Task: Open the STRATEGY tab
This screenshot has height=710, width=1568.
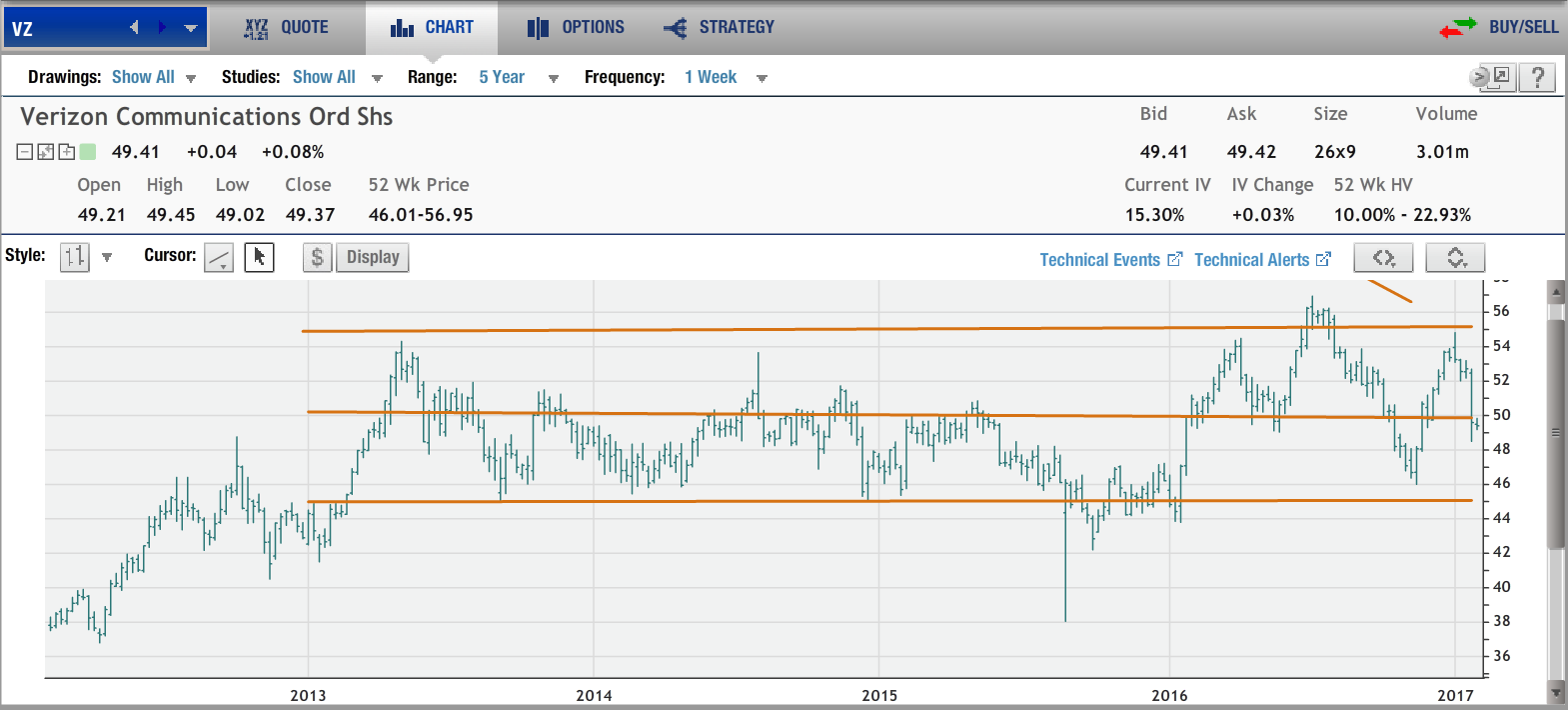Action: coord(719,28)
